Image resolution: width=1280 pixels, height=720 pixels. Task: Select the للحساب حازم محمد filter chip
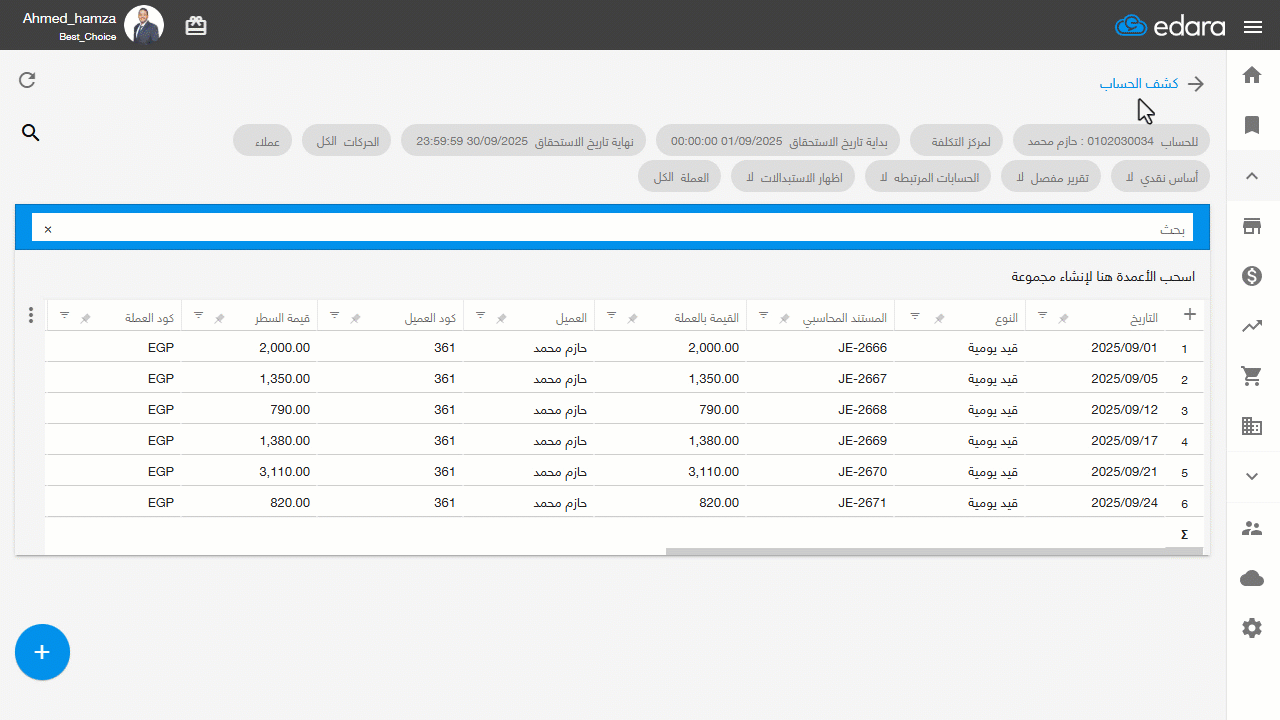[1111, 141]
